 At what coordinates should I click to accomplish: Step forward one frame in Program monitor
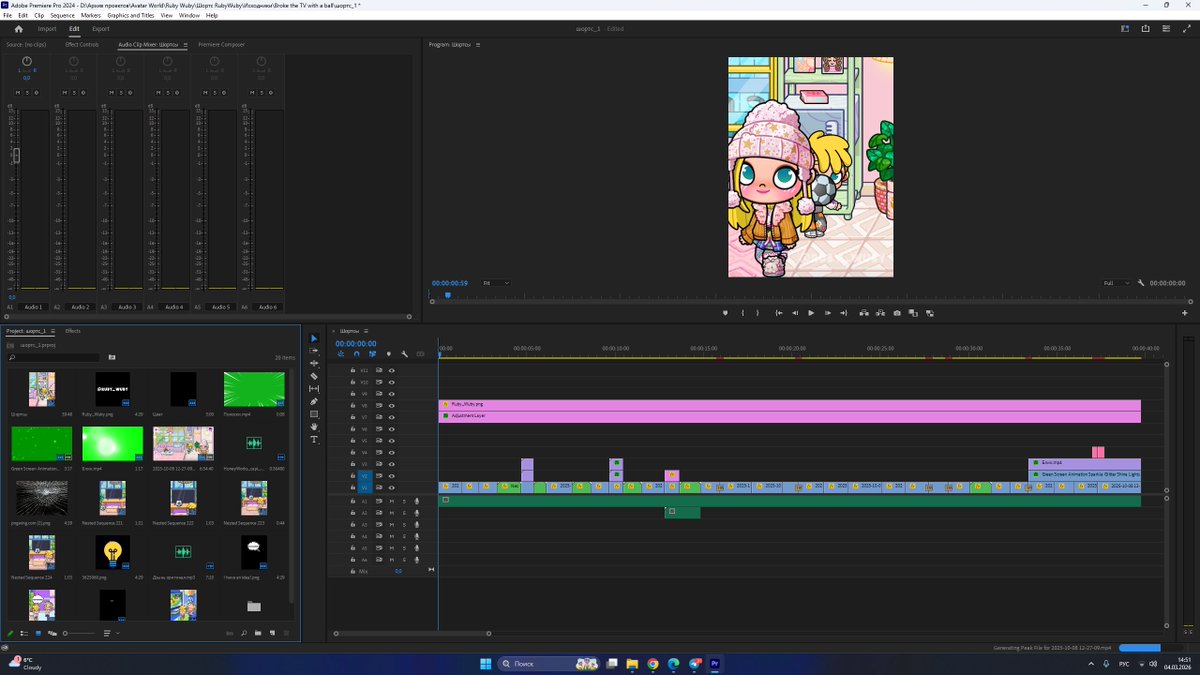(828, 313)
